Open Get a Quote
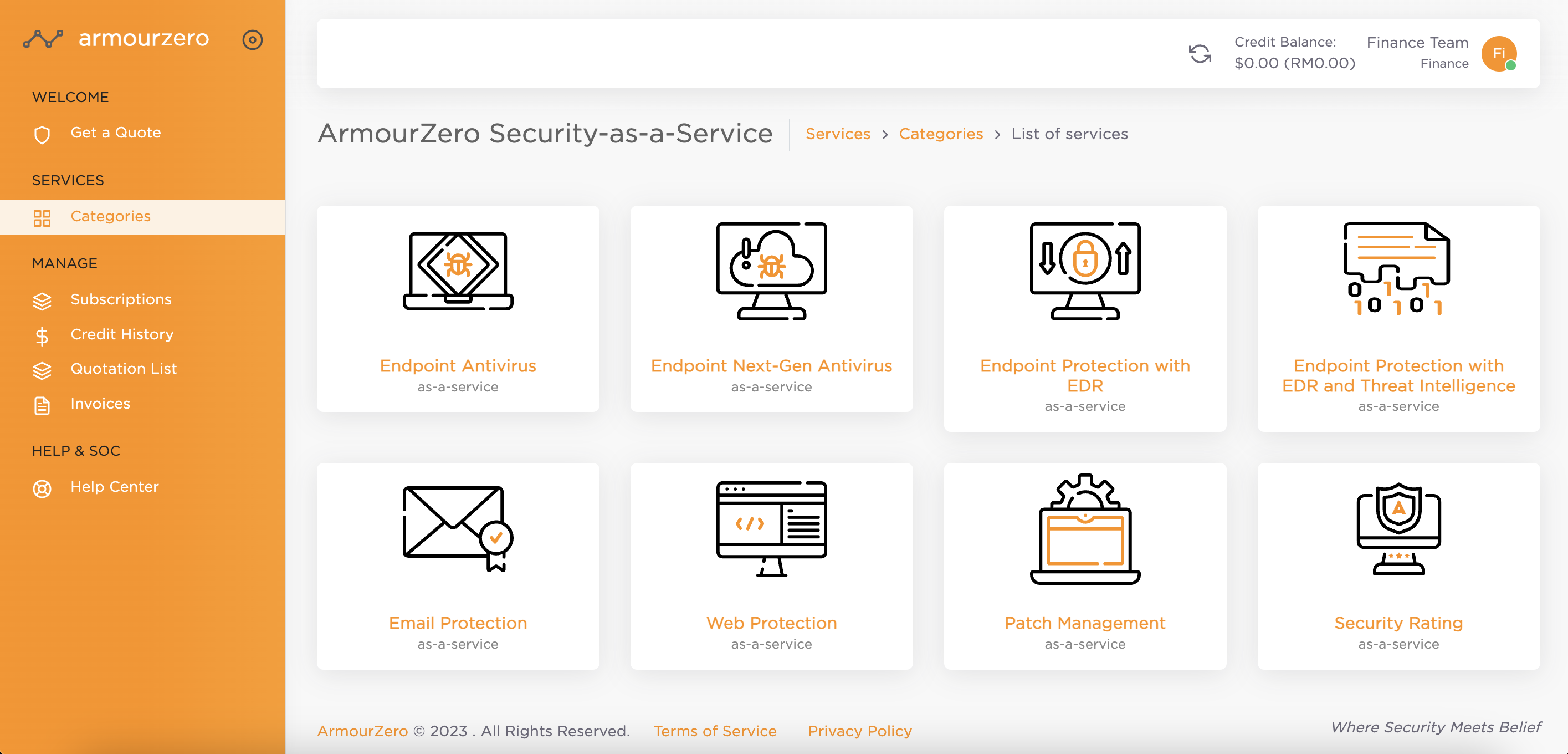 coord(116,133)
